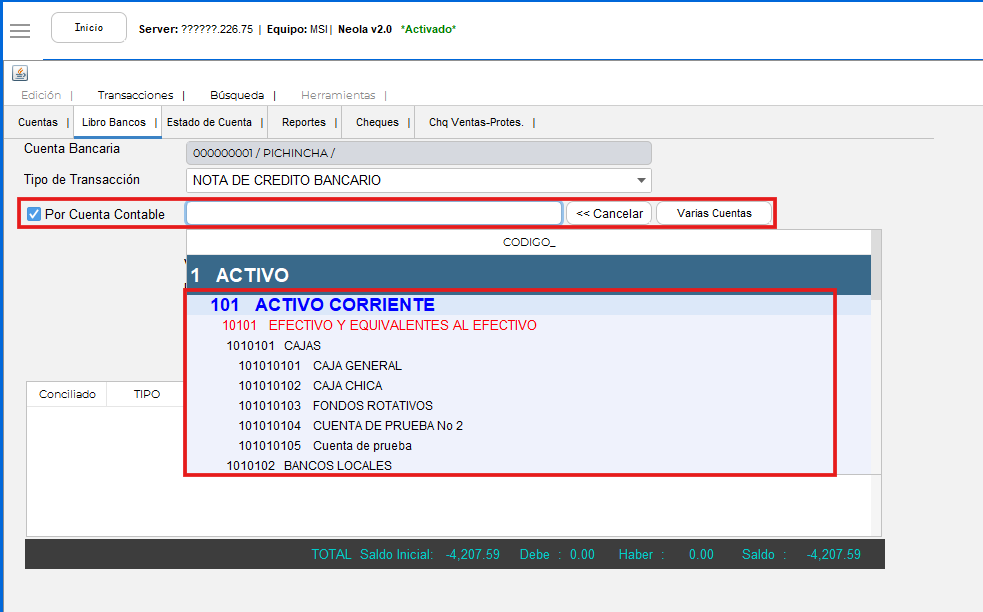The width and height of the screenshot is (983, 612).
Task: Choose 101010102 CAJA CHICA account
Action: click(x=310, y=385)
